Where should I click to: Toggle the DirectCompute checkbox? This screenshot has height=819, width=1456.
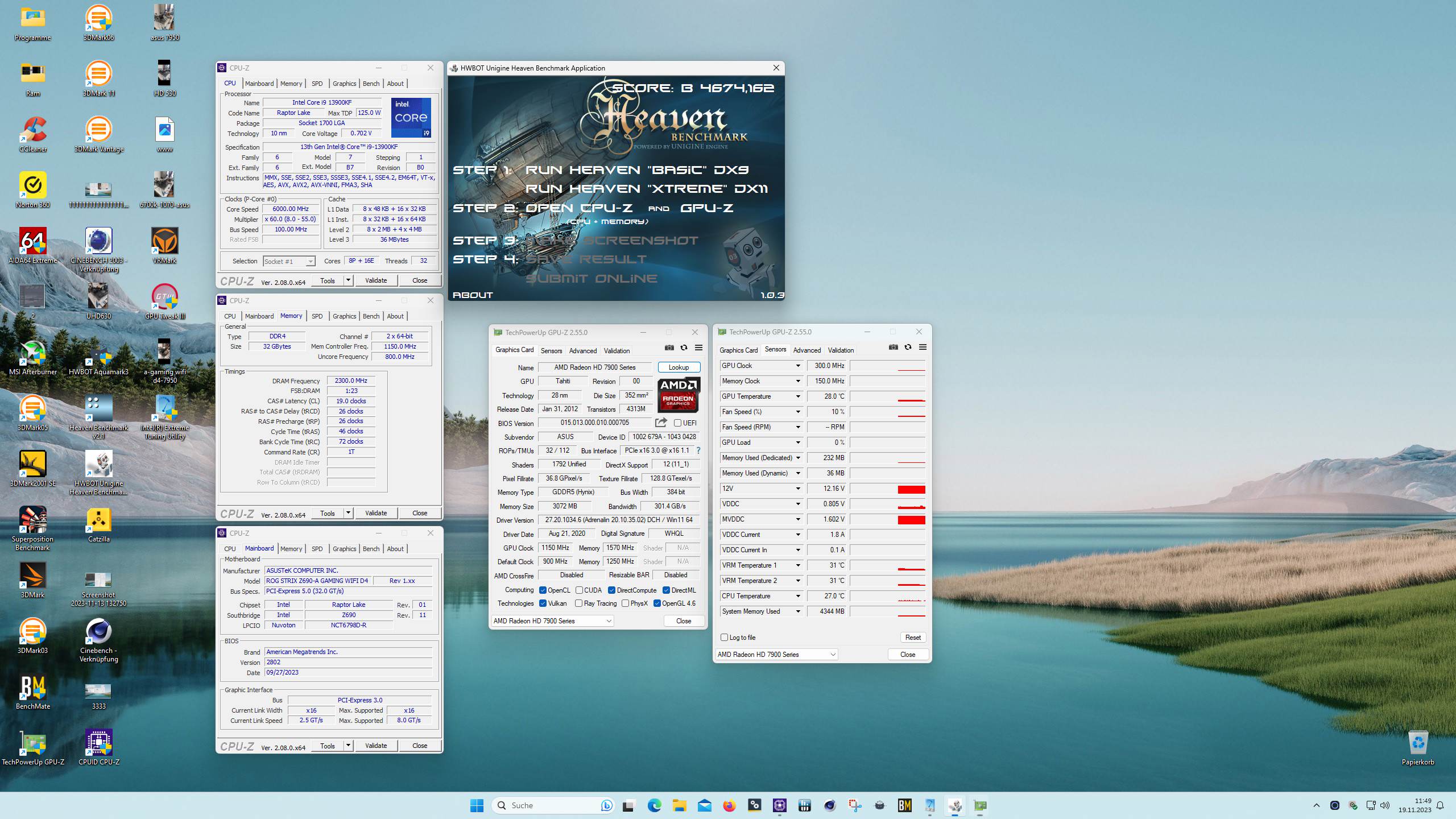(x=611, y=590)
